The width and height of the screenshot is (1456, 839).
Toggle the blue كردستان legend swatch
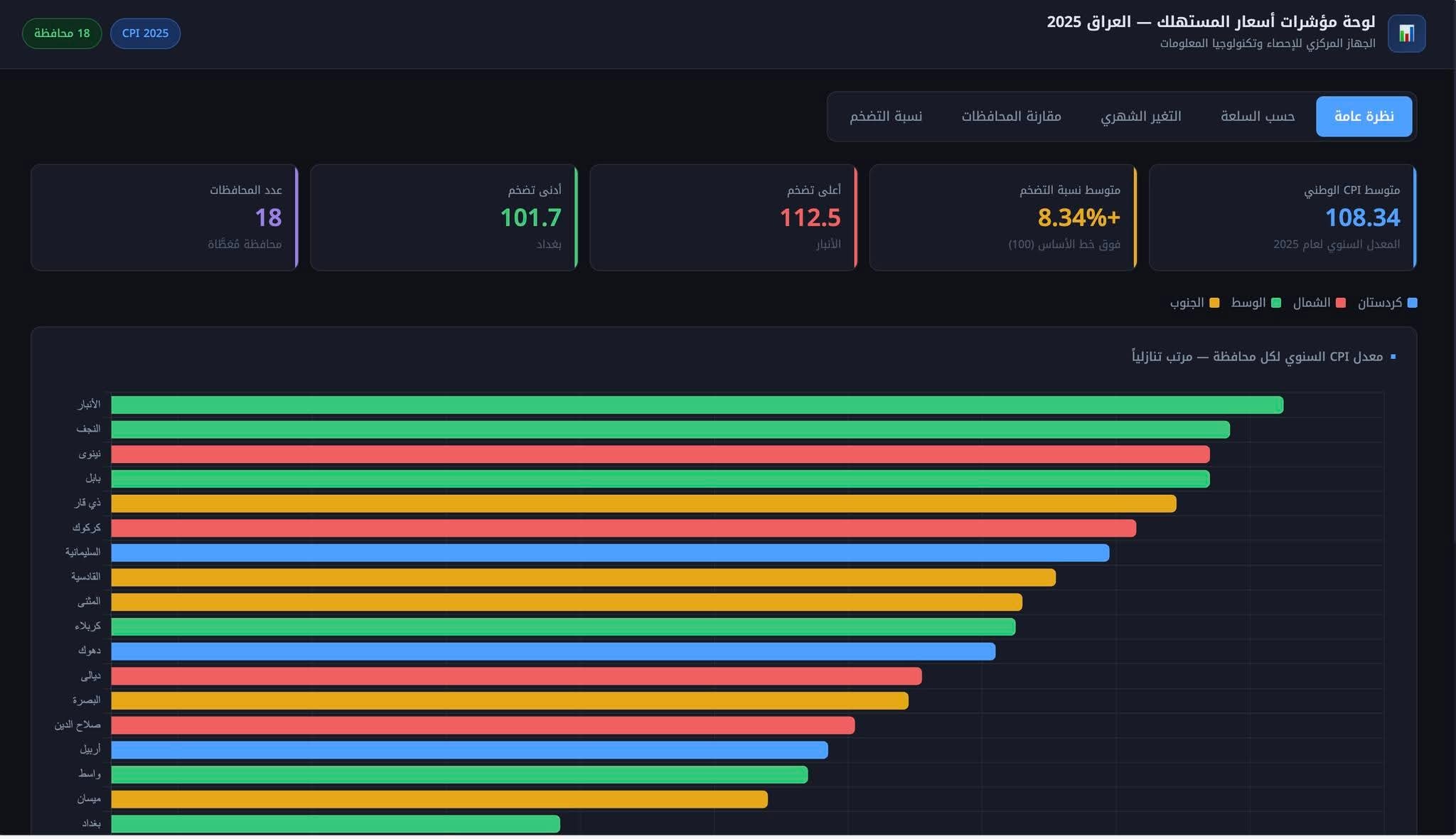point(1412,303)
